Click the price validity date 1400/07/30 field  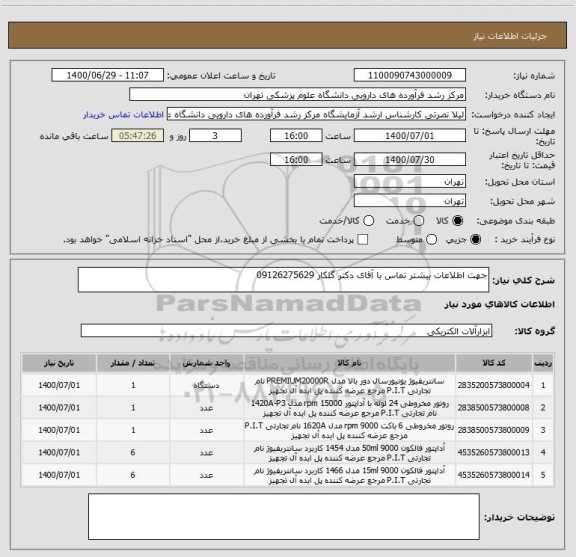point(410,159)
